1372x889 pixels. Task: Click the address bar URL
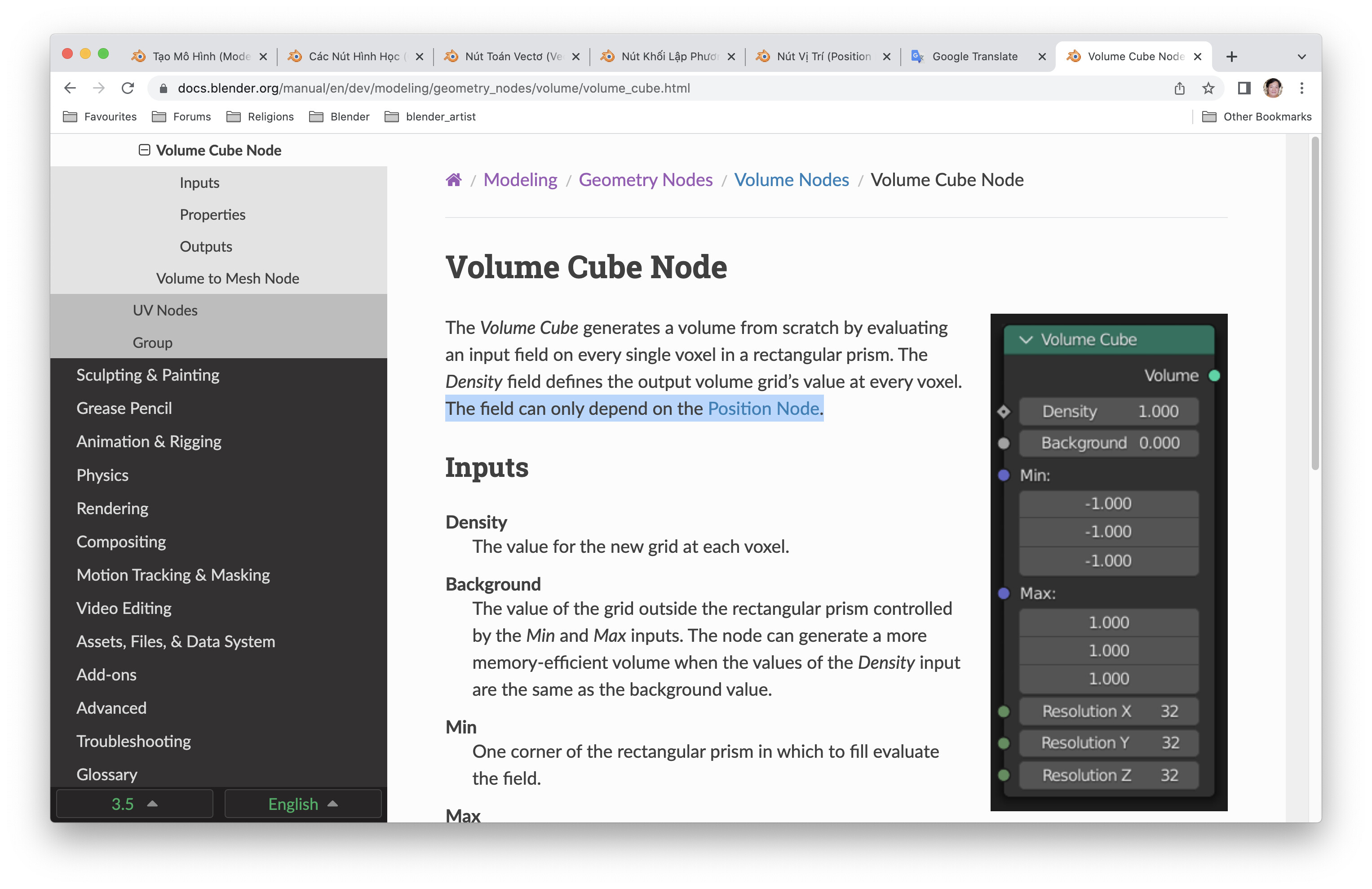[x=434, y=88]
